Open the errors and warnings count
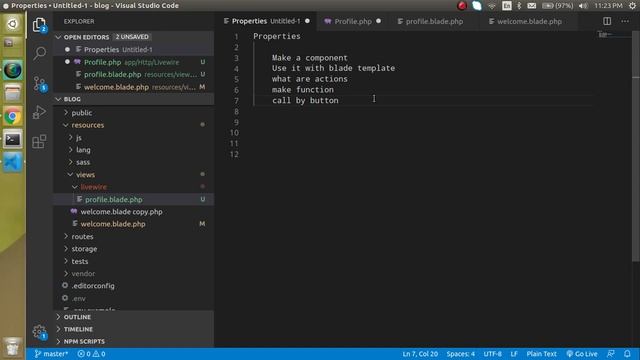The height and width of the screenshot is (360, 640). (x=91, y=354)
